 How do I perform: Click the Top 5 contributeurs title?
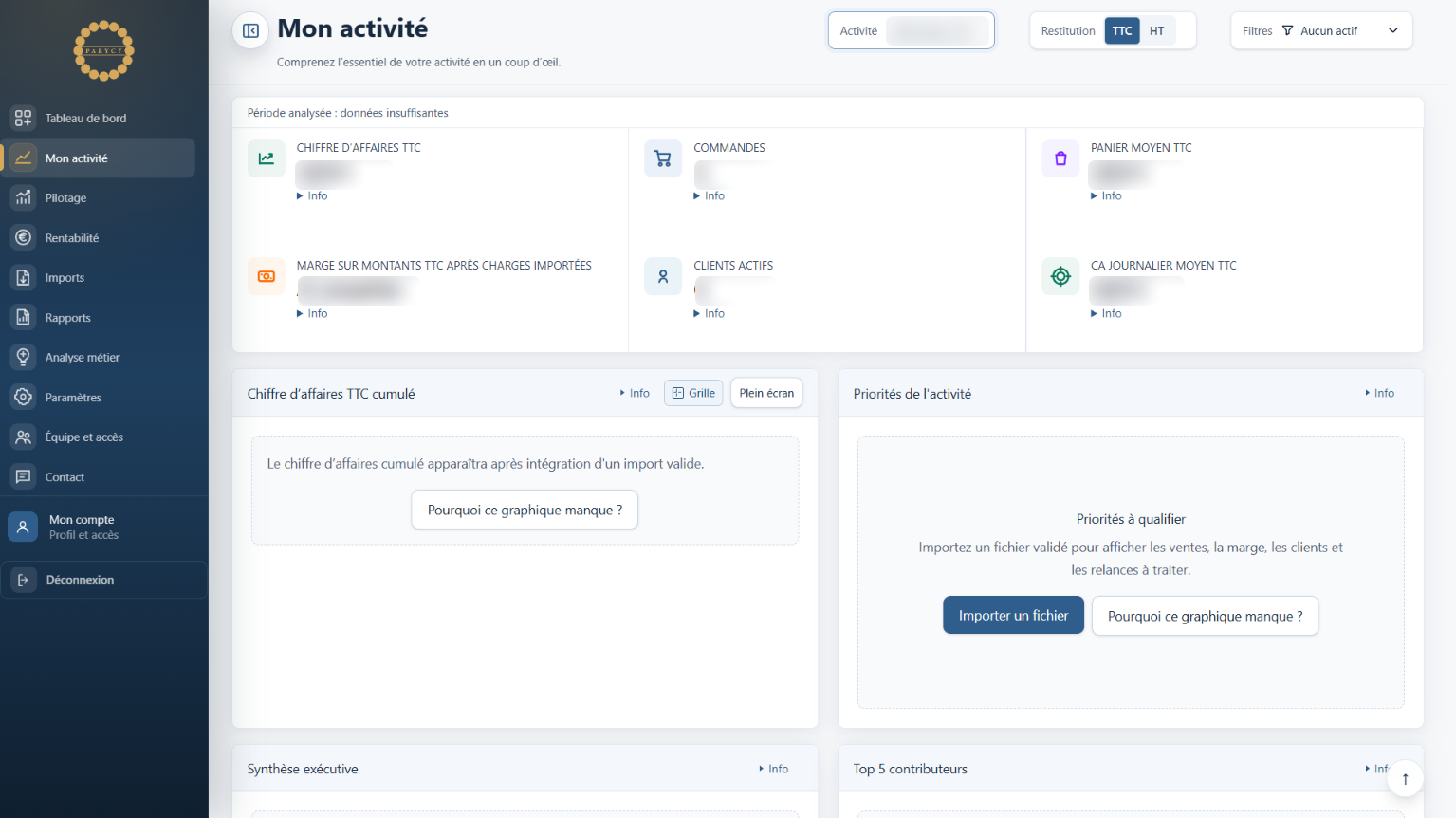[910, 769]
